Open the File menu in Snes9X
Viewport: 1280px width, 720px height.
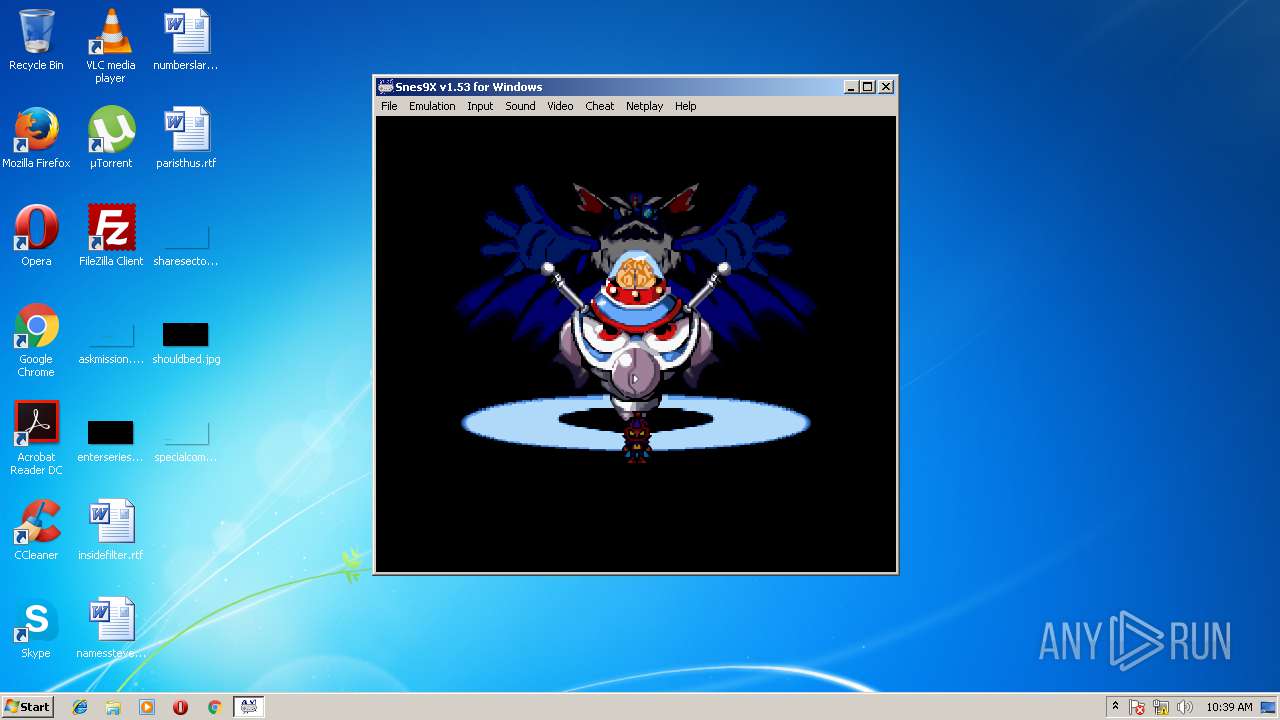tap(389, 106)
